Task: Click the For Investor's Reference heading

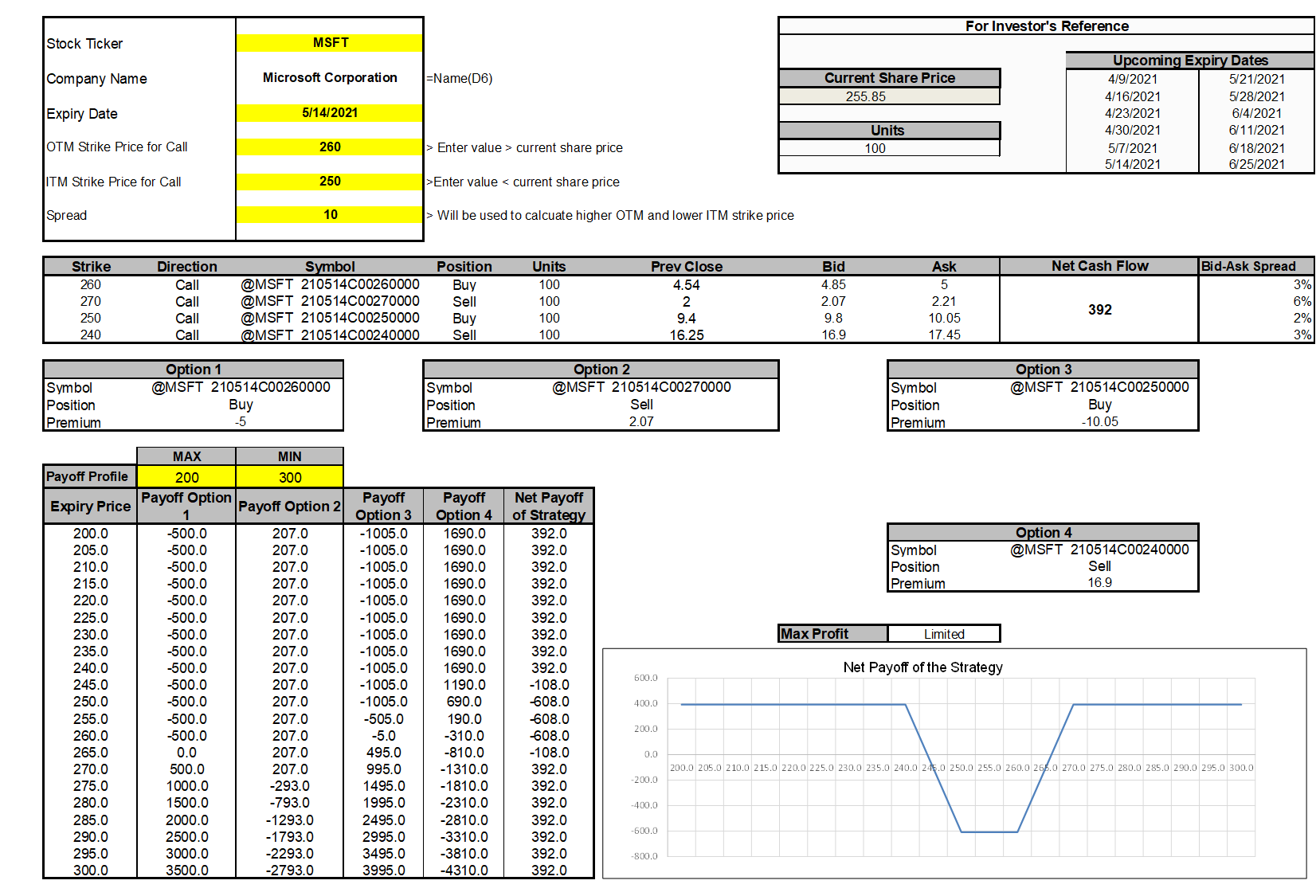Action: [1047, 26]
